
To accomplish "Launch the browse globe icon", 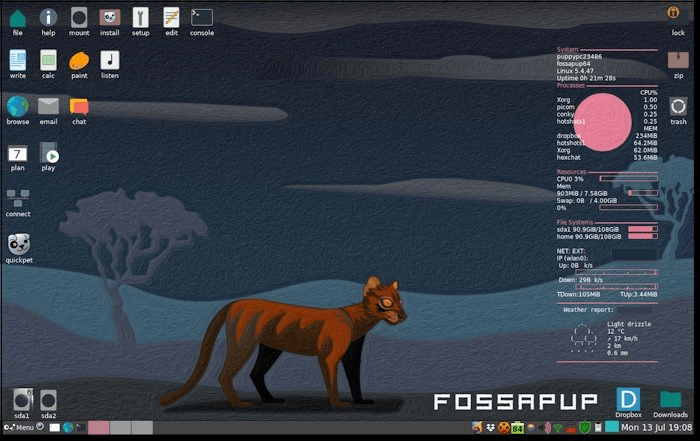I will pos(17,106).
